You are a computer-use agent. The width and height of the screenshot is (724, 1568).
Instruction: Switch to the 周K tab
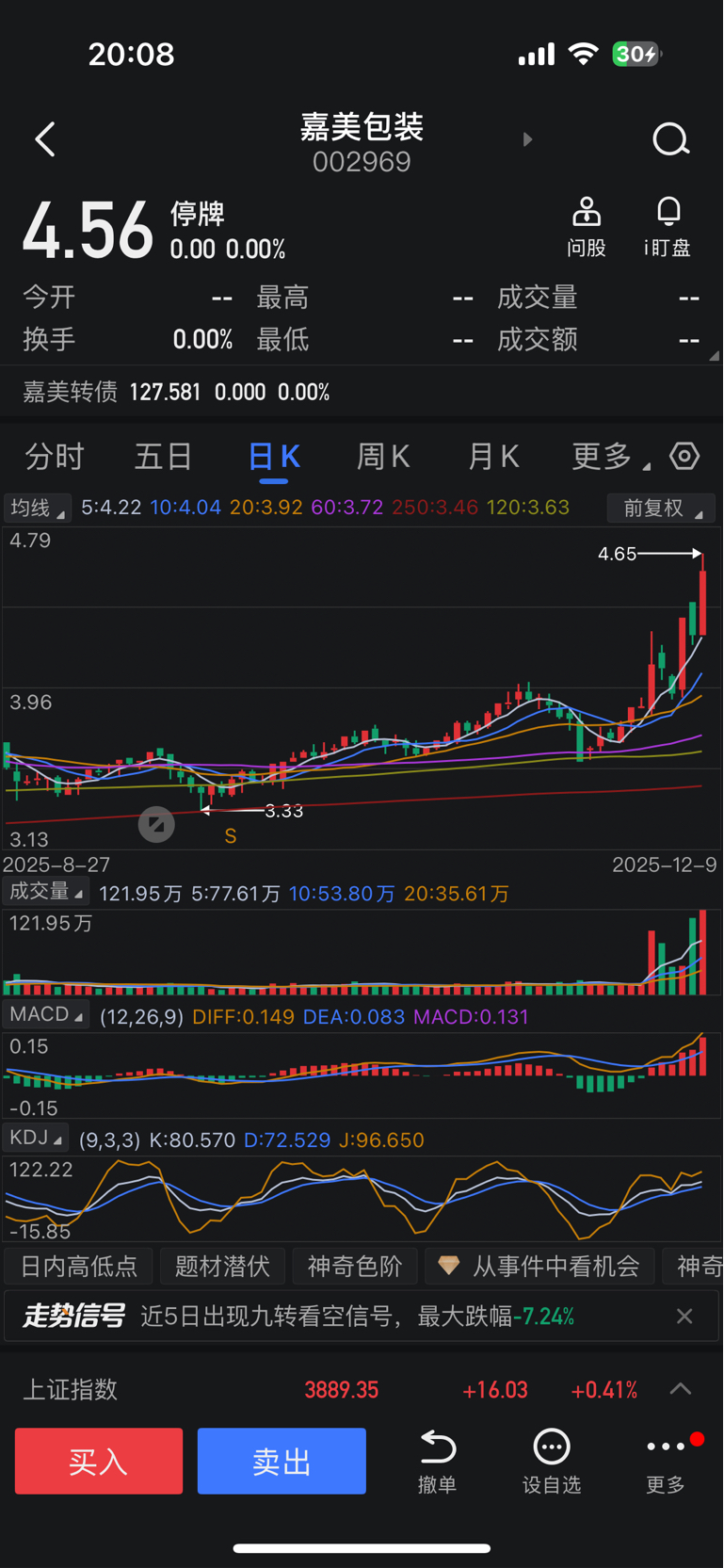point(383,456)
